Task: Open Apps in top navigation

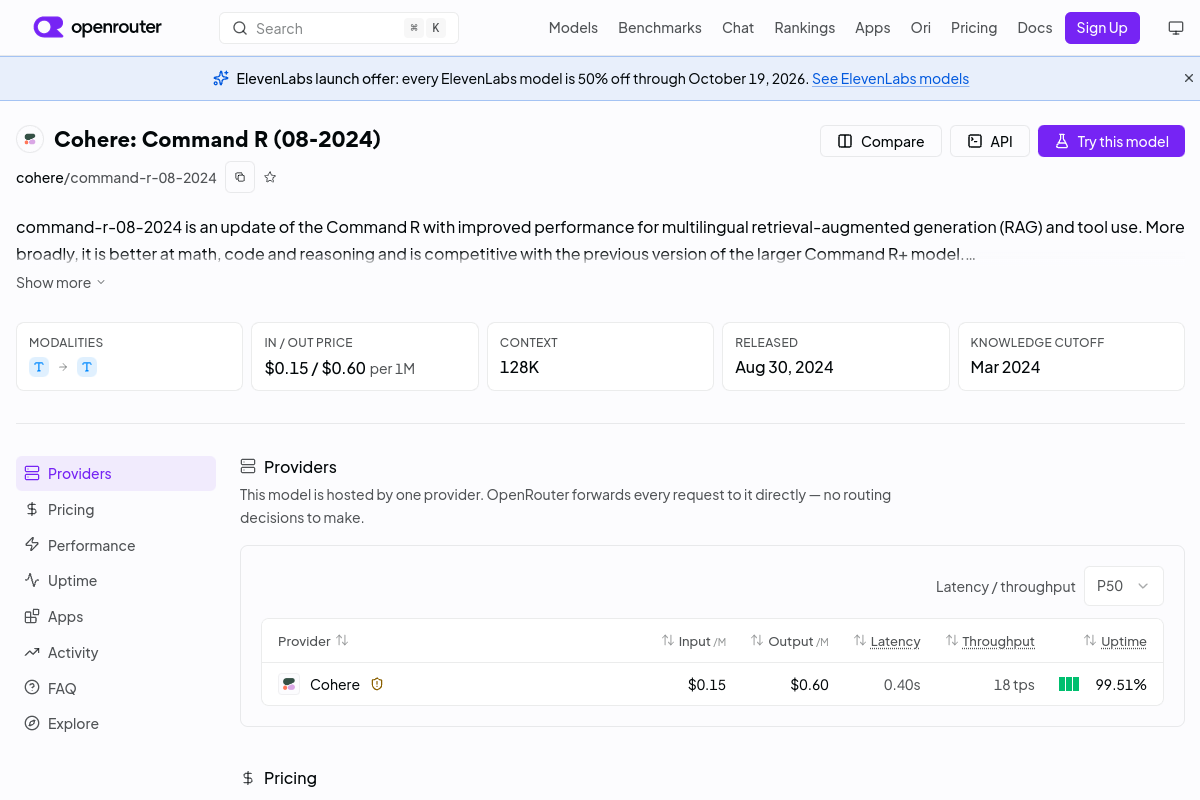Action: 873,28
